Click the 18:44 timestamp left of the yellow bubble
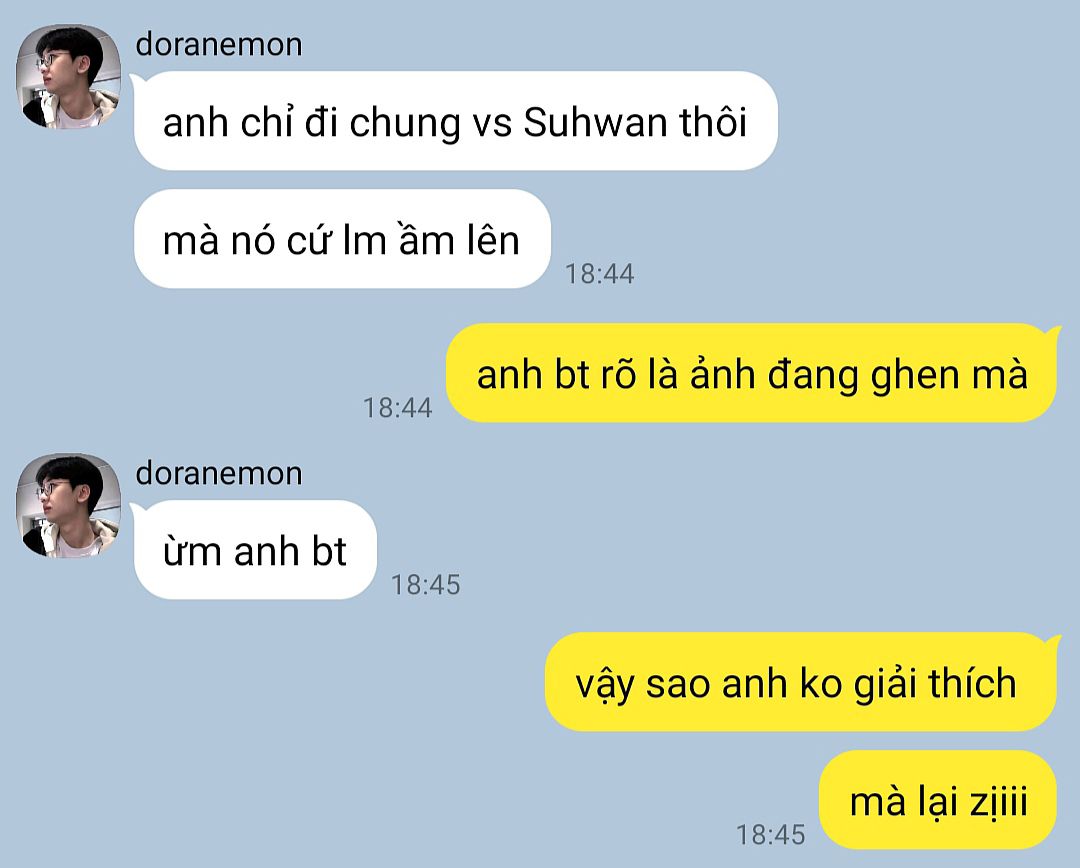The width and height of the screenshot is (1080, 868). pyautogui.click(x=397, y=408)
